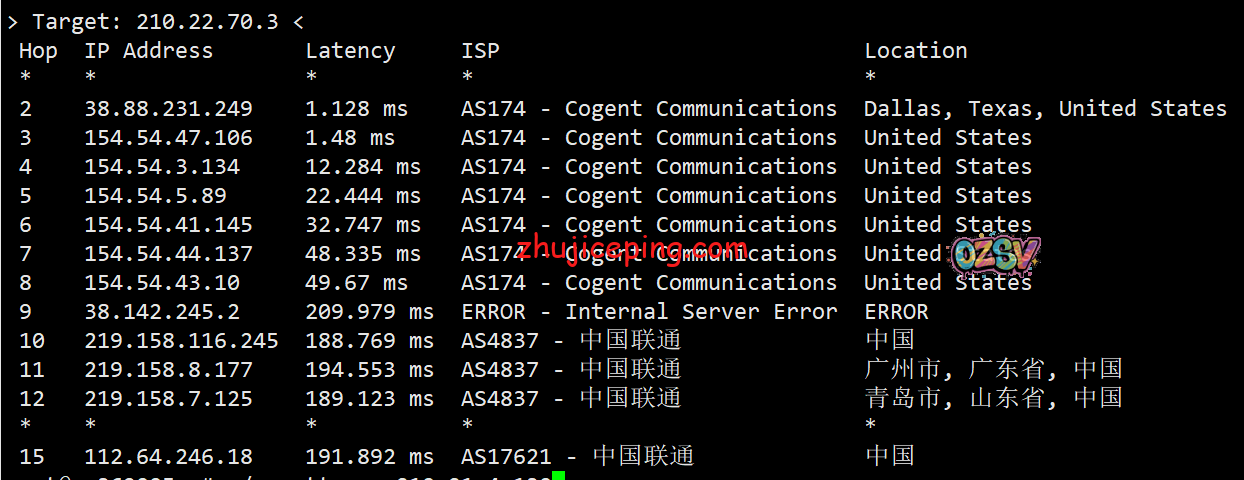Image resolution: width=1244 pixels, height=480 pixels.
Task: Click the 194.553 ms latency value
Action: coord(369,370)
